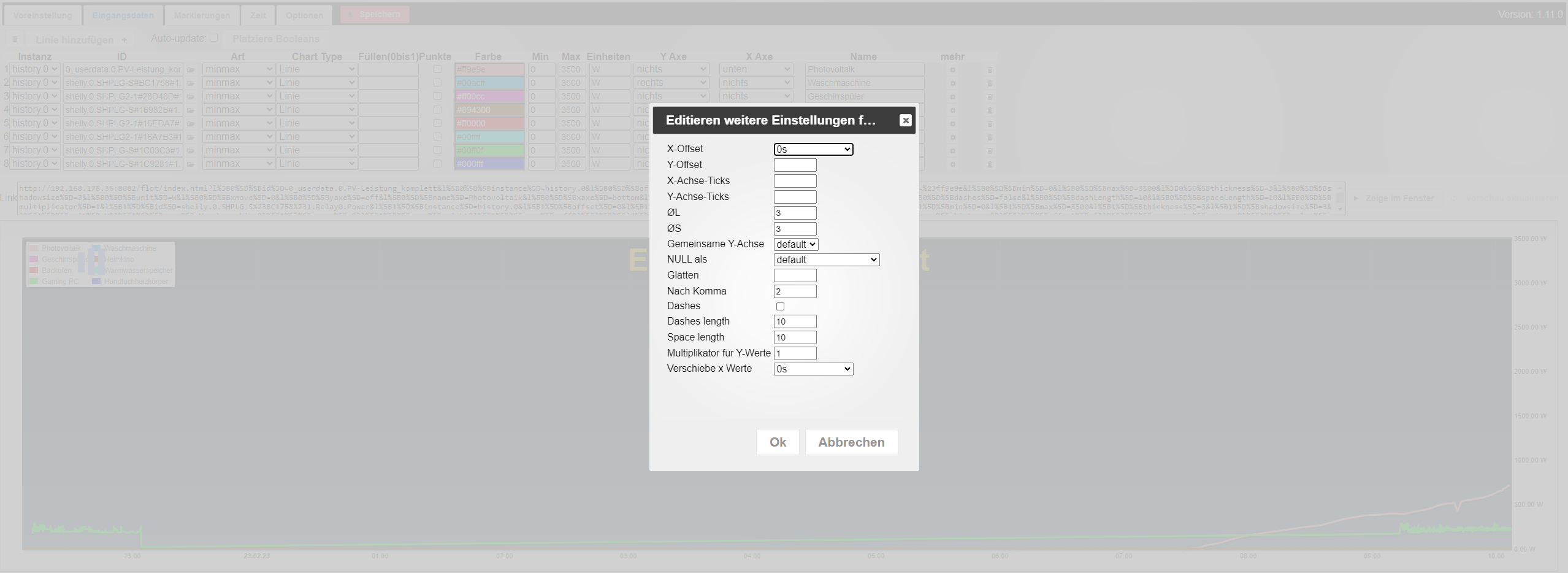
Task: Open Instanz dropdown in table row 1
Action: [34, 69]
